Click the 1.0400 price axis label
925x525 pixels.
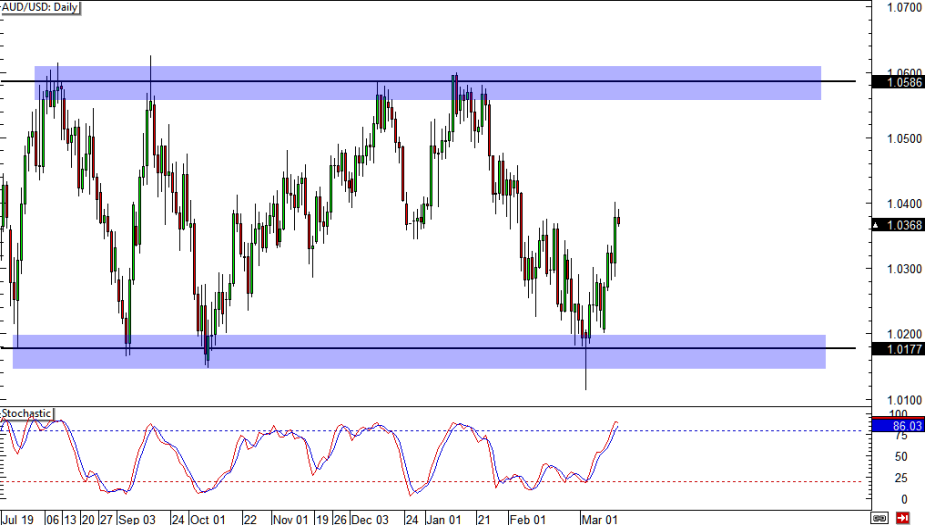coord(904,204)
